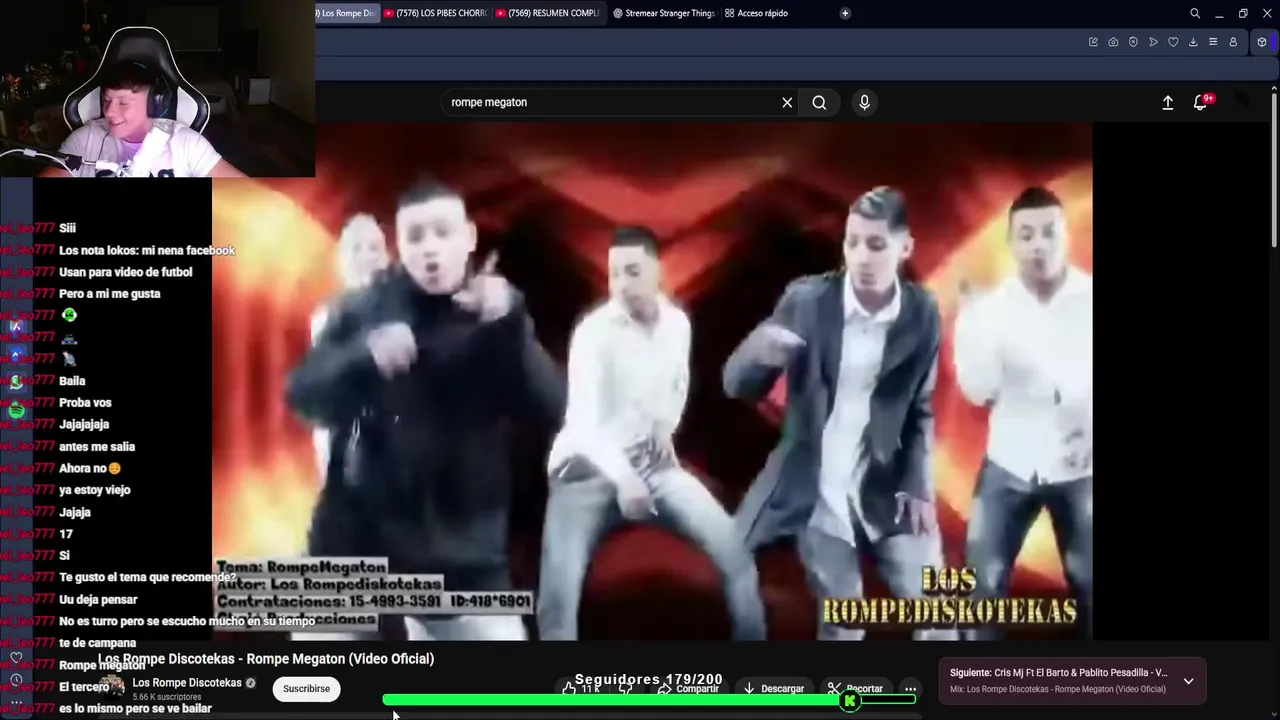
Task: Click chat message 'ya estoy viejo'
Action: click(x=95, y=490)
